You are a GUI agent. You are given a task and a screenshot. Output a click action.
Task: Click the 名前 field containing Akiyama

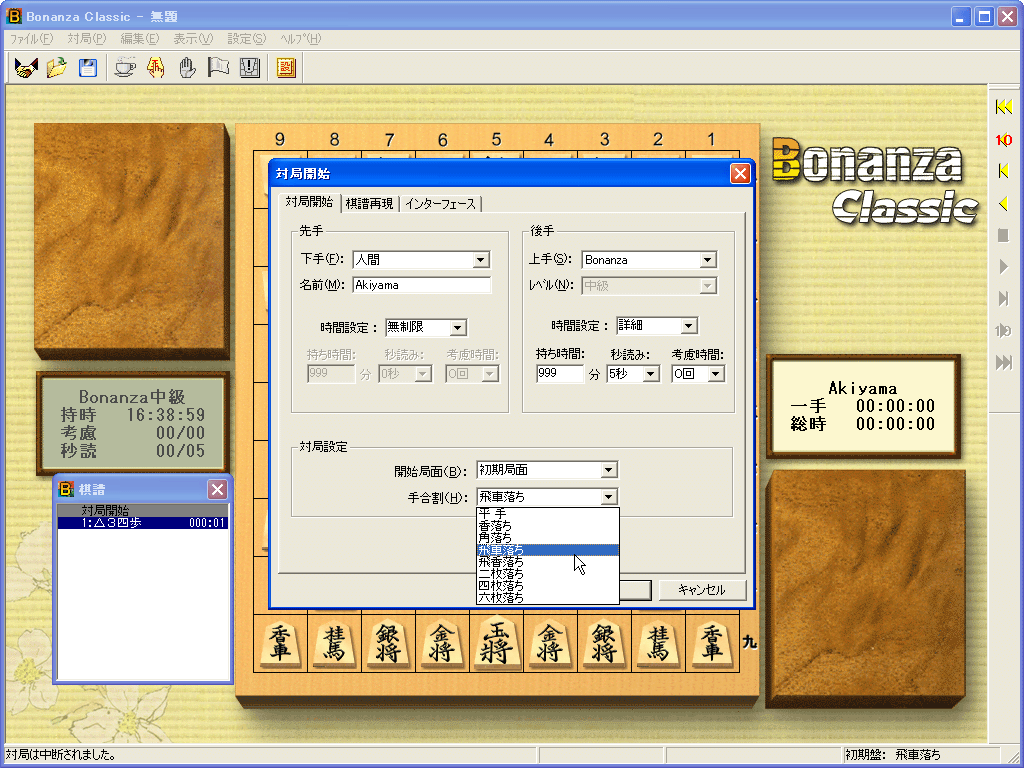click(421, 285)
